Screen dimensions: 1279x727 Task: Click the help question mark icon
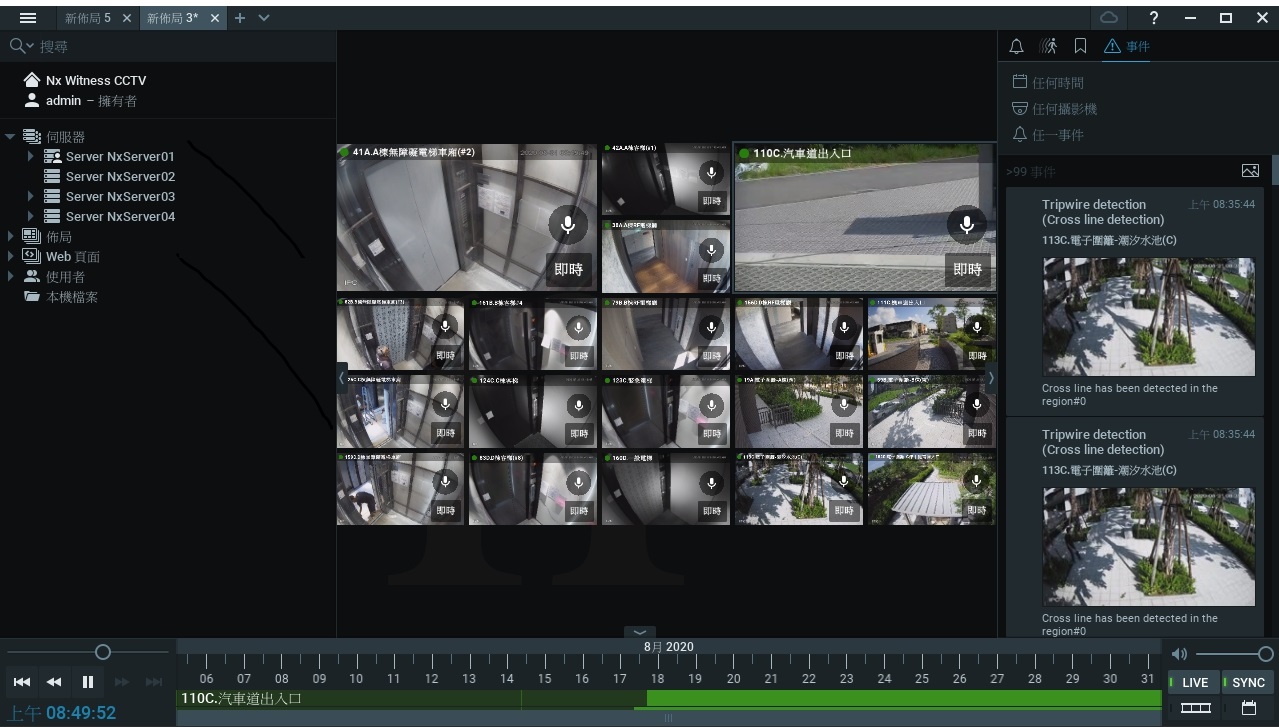click(x=1154, y=18)
